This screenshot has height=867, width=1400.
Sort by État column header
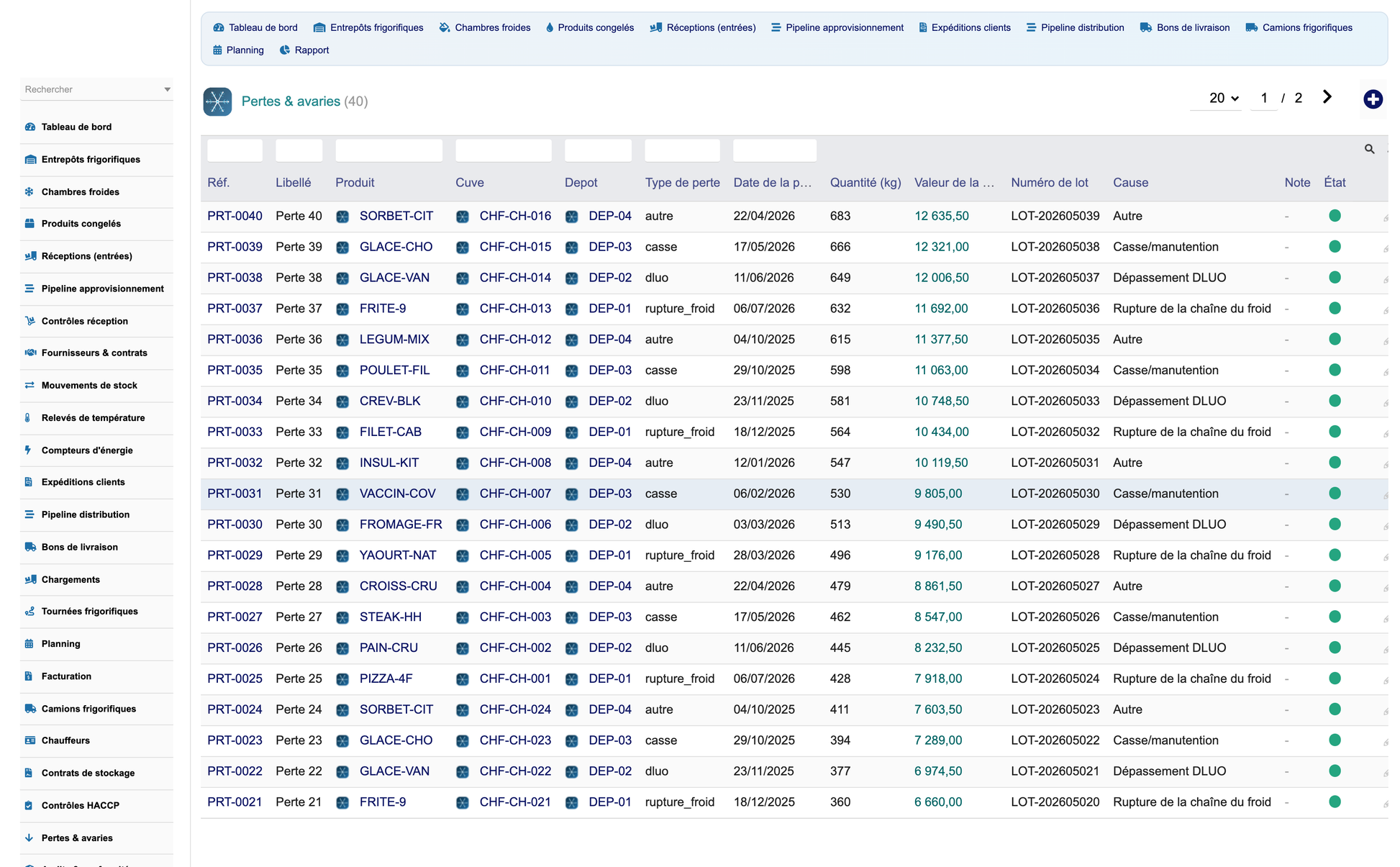click(1335, 183)
